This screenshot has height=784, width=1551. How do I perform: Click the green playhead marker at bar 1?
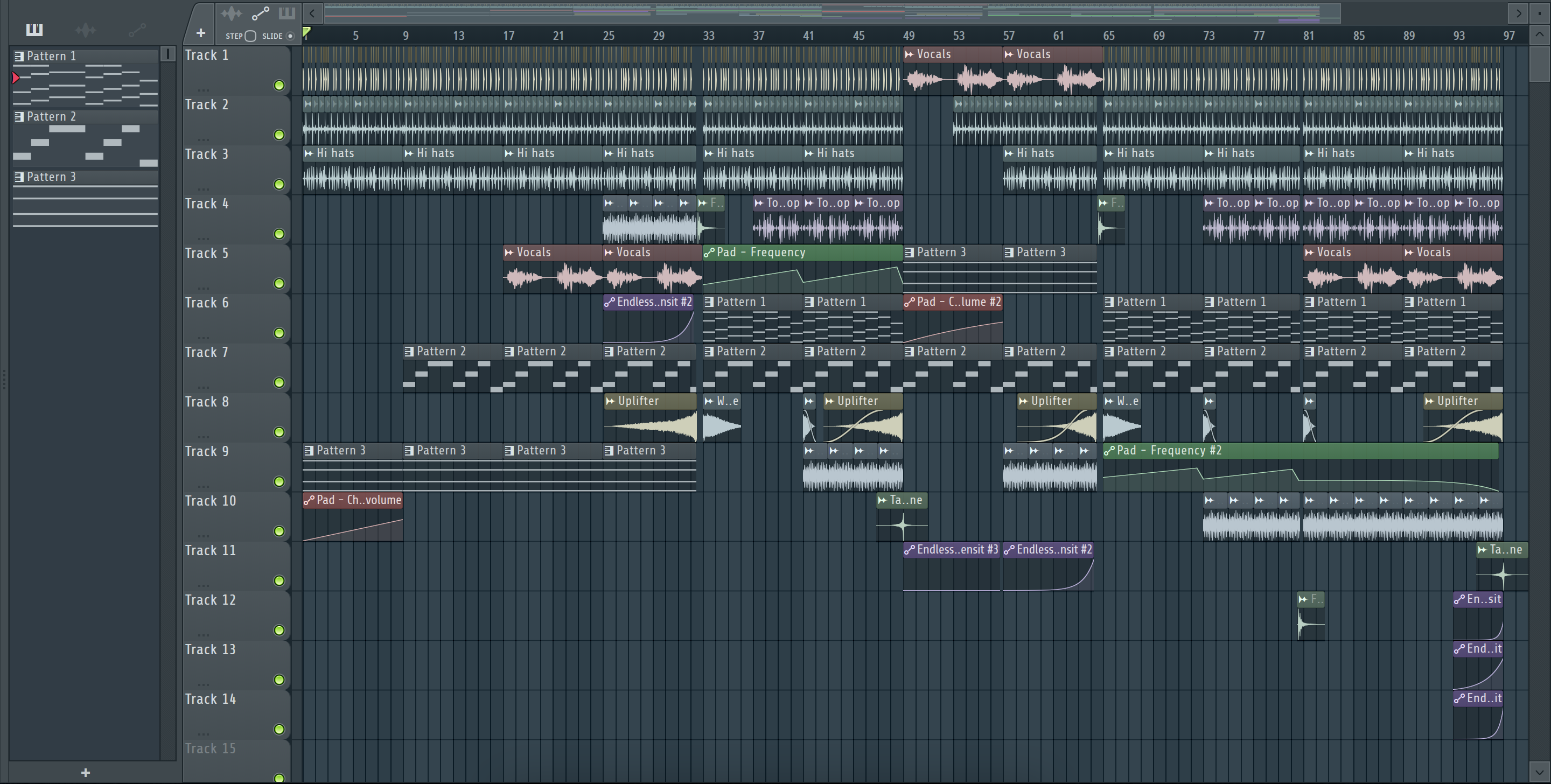coord(306,32)
